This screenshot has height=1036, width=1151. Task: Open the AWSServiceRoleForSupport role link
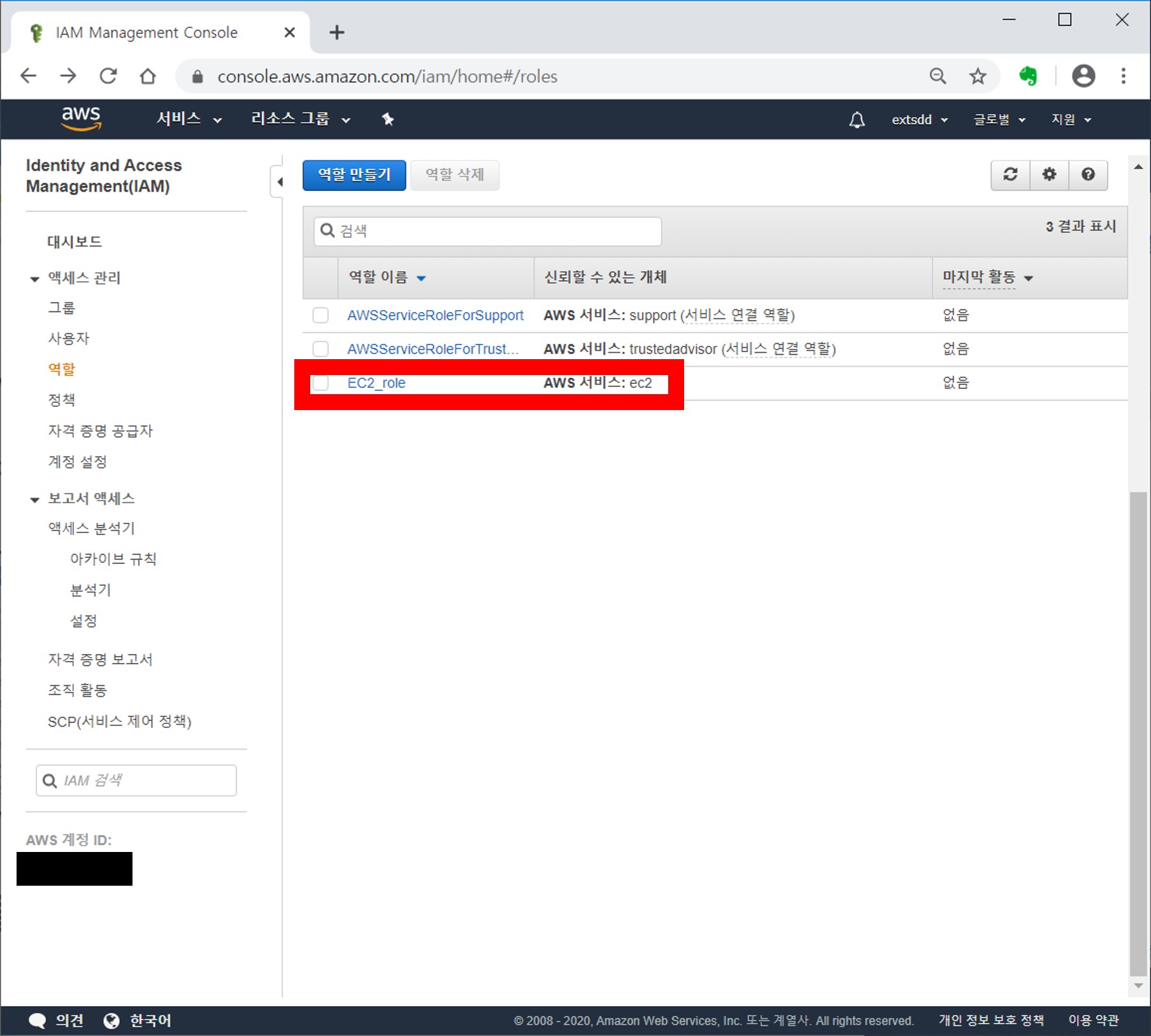click(x=435, y=315)
